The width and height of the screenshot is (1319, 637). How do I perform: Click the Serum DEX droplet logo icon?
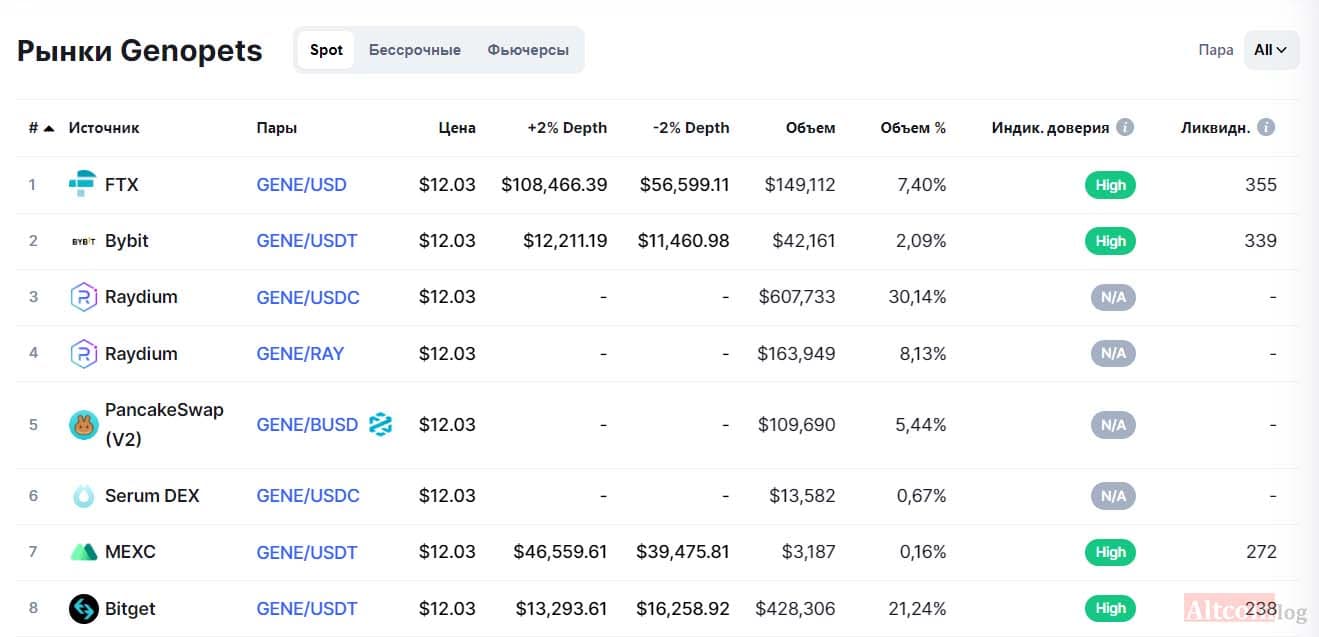(x=82, y=496)
